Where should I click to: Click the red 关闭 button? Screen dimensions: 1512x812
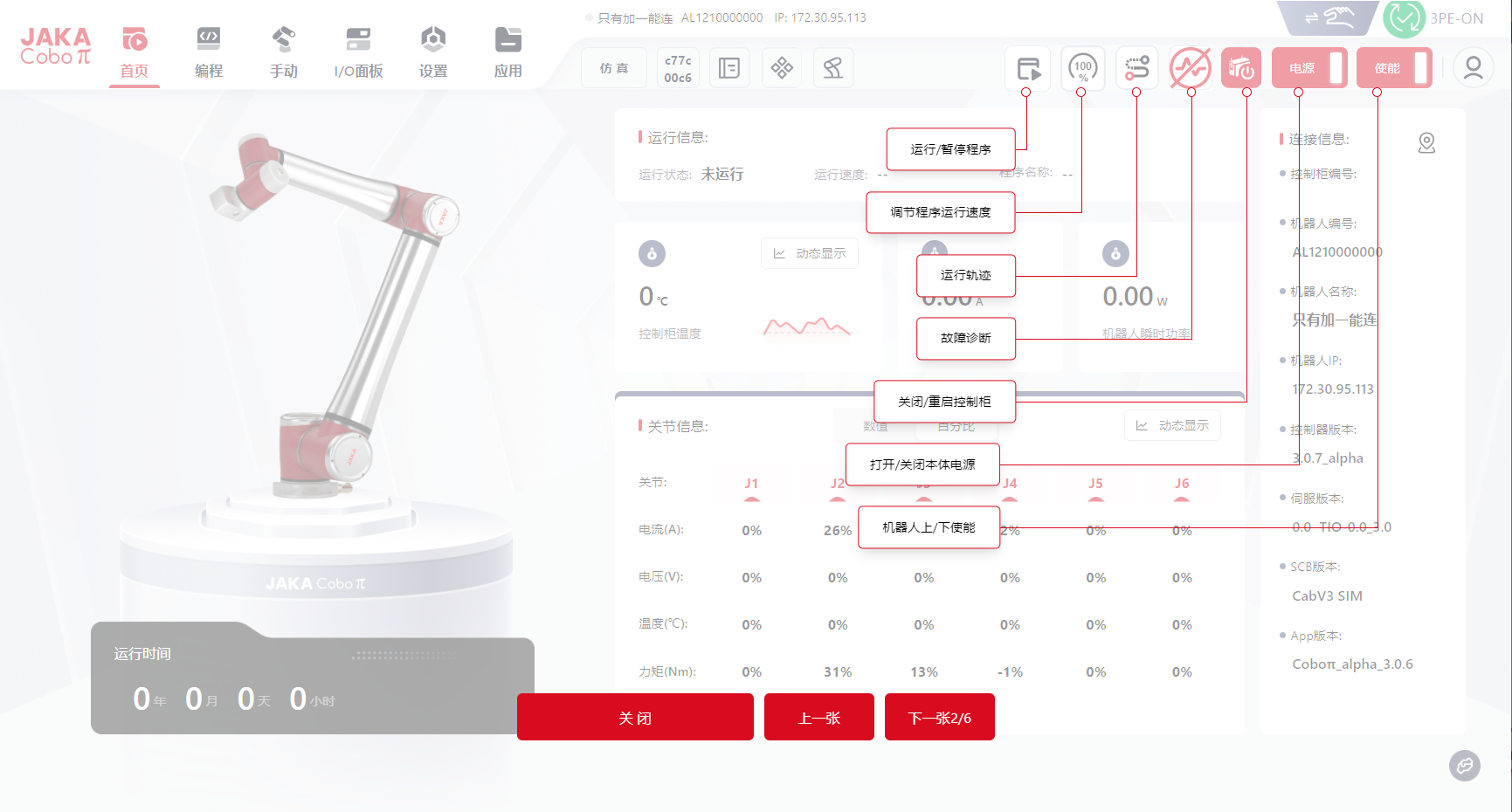click(635, 718)
